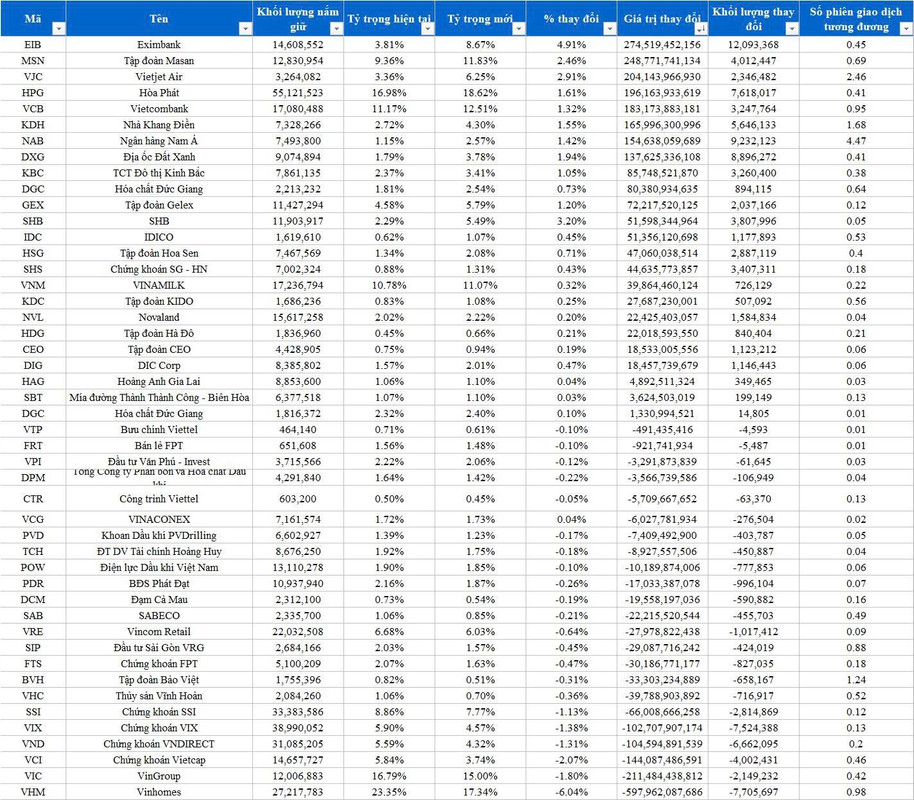Select Đầu tư Văn Phú - Invest cell
Viewport: 914px width, 800px height.
(159, 462)
